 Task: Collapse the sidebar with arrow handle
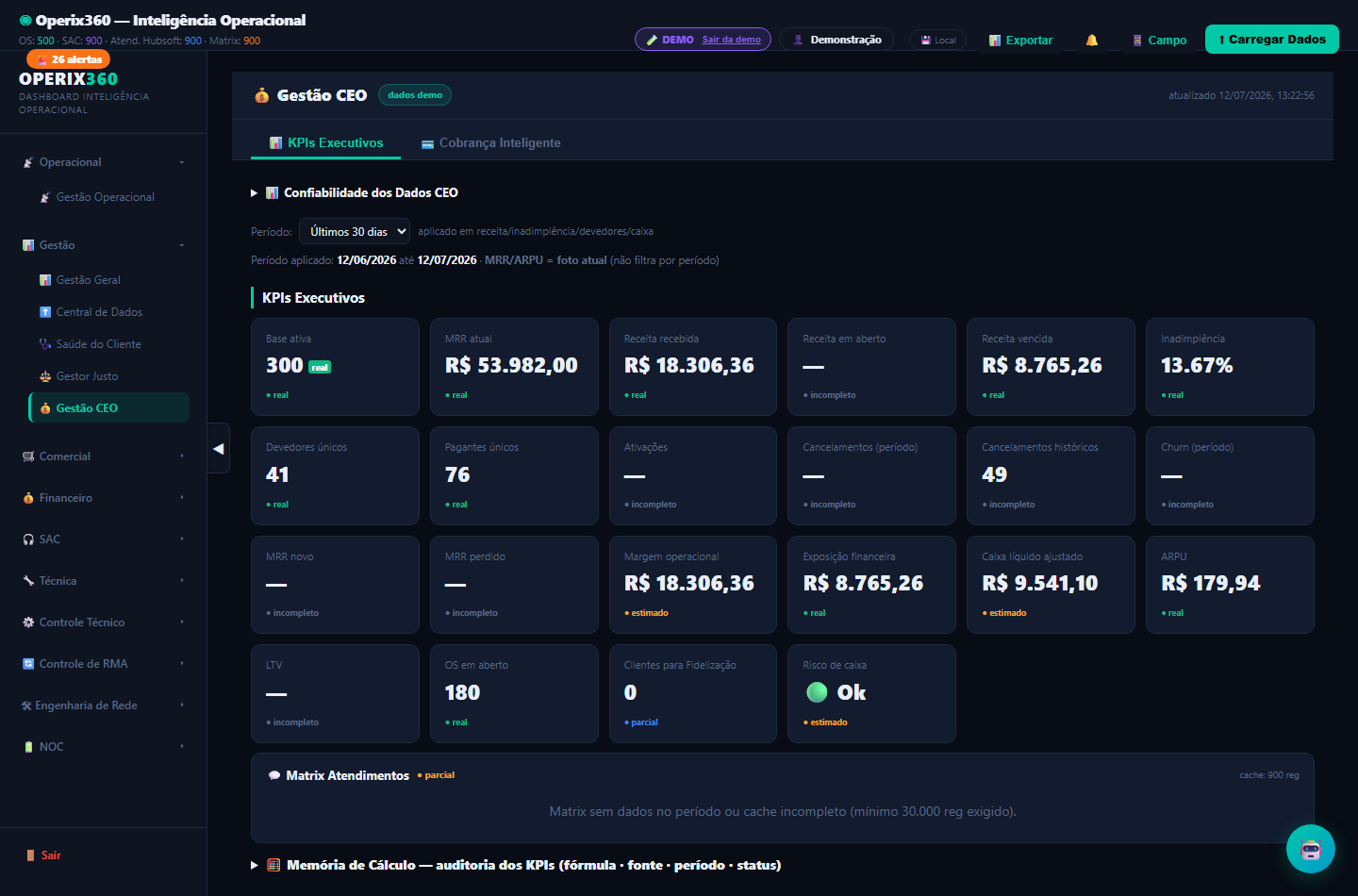pos(219,448)
